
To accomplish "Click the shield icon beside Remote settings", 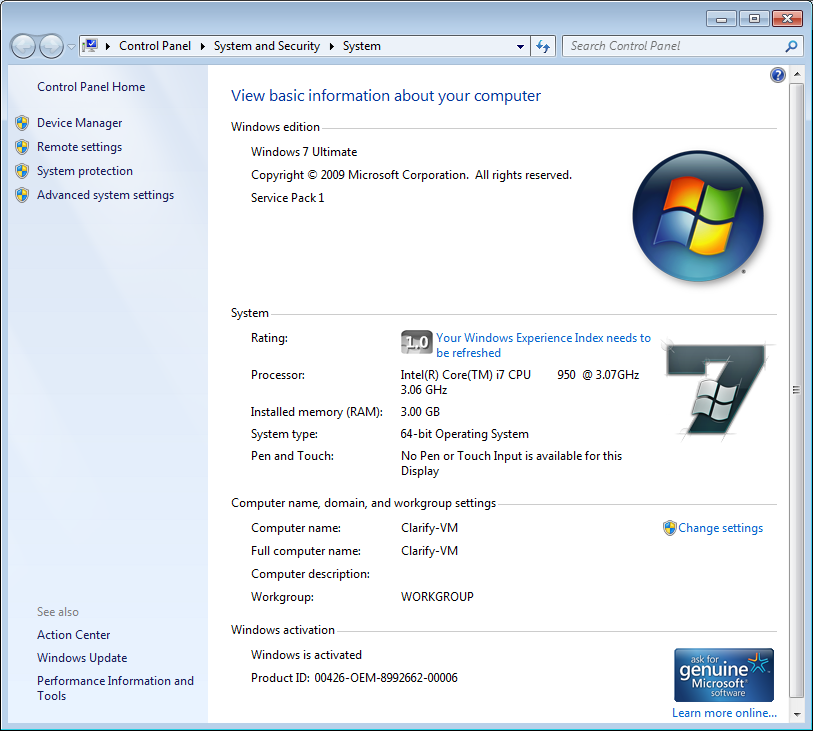I will (x=22, y=147).
